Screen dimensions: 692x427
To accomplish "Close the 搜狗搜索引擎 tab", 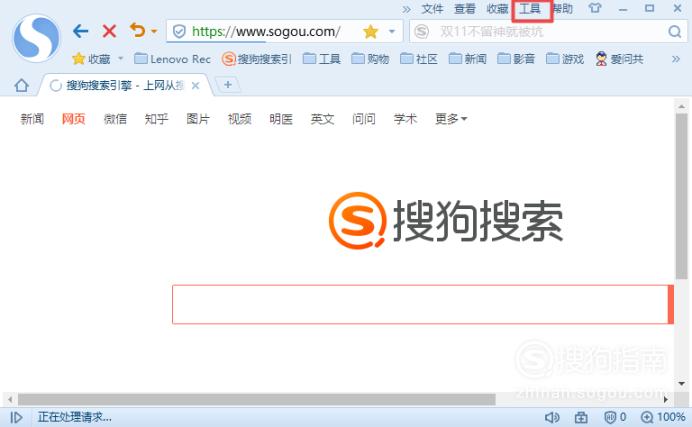I will tap(195, 86).
